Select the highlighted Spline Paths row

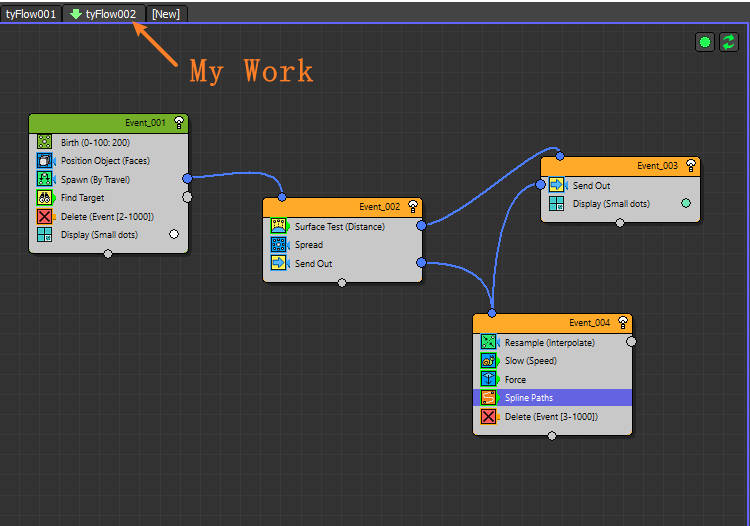pyautogui.click(x=552, y=397)
